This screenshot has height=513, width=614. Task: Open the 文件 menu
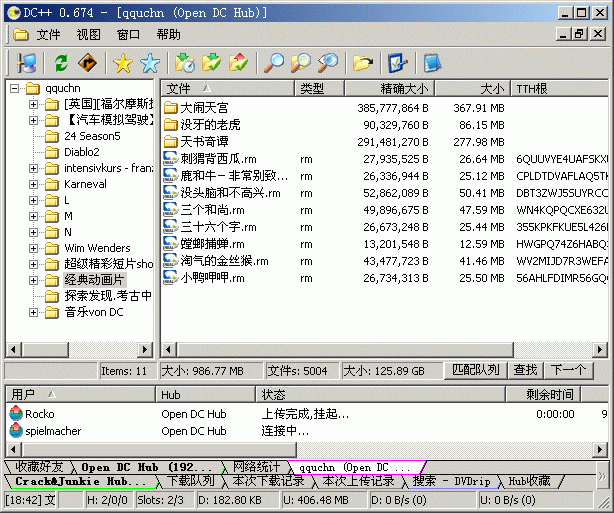pyautogui.click(x=49, y=35)
